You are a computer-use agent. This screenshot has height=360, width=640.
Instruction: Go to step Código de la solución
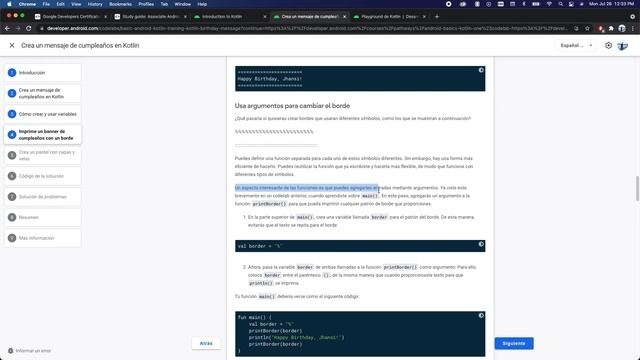[43, 176]
